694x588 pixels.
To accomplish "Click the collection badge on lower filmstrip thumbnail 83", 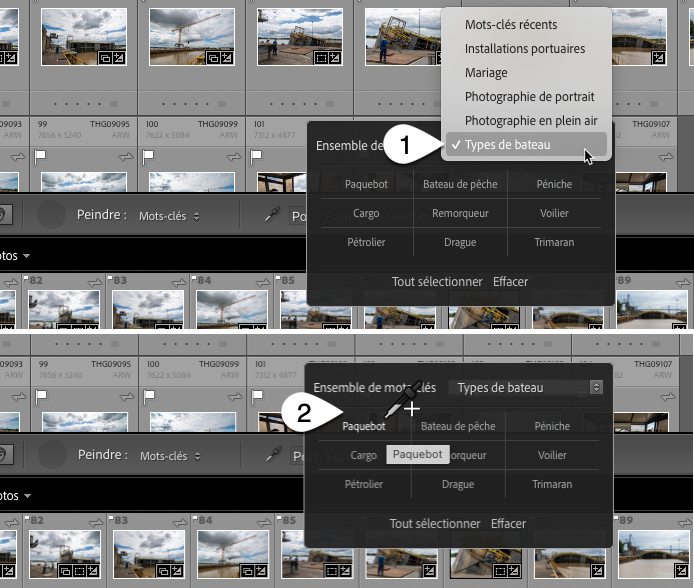I will tap(163, 571).
